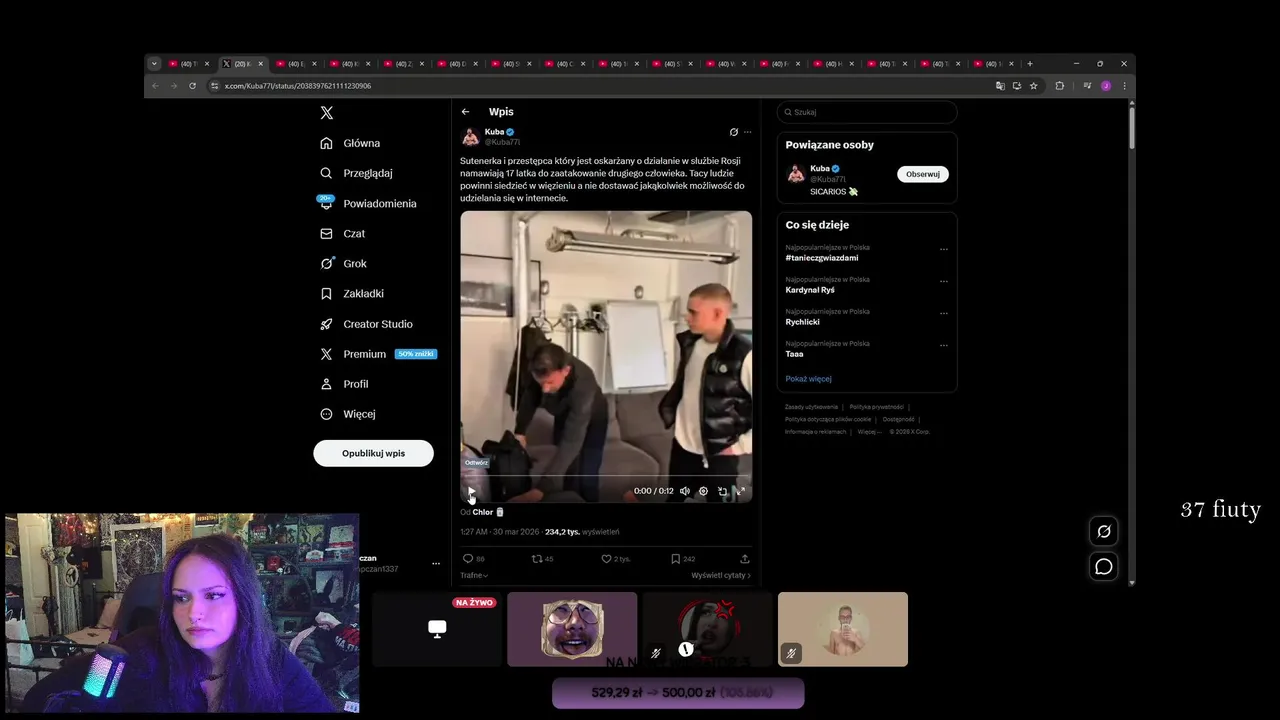Open trend #tanieczgwiazdami
The image size is (1280, 720).
(x=822, y=258)
